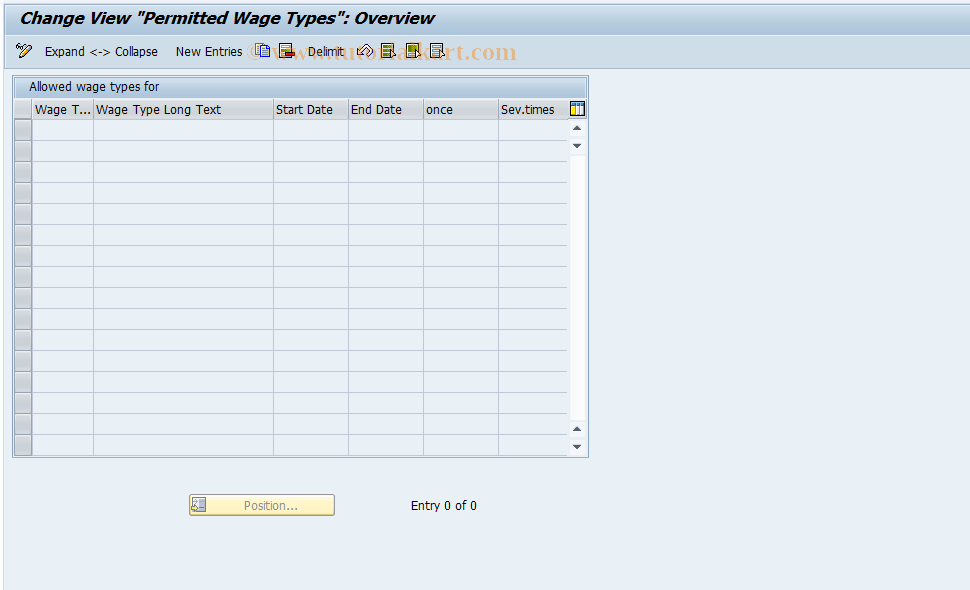Click the first row End Date cell
This screenshot has height=590, width=970.
pos(386,130)
